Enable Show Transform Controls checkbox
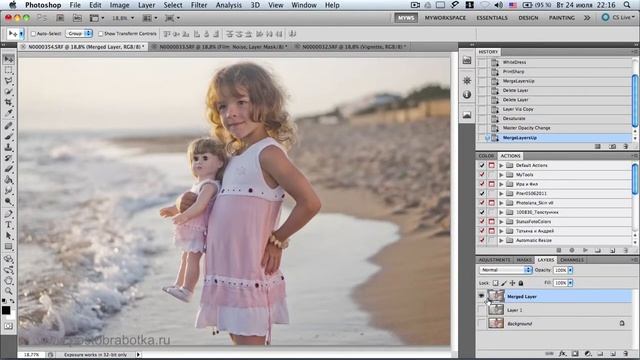Screen dimensions: 640x360 [x=100, y=34]
